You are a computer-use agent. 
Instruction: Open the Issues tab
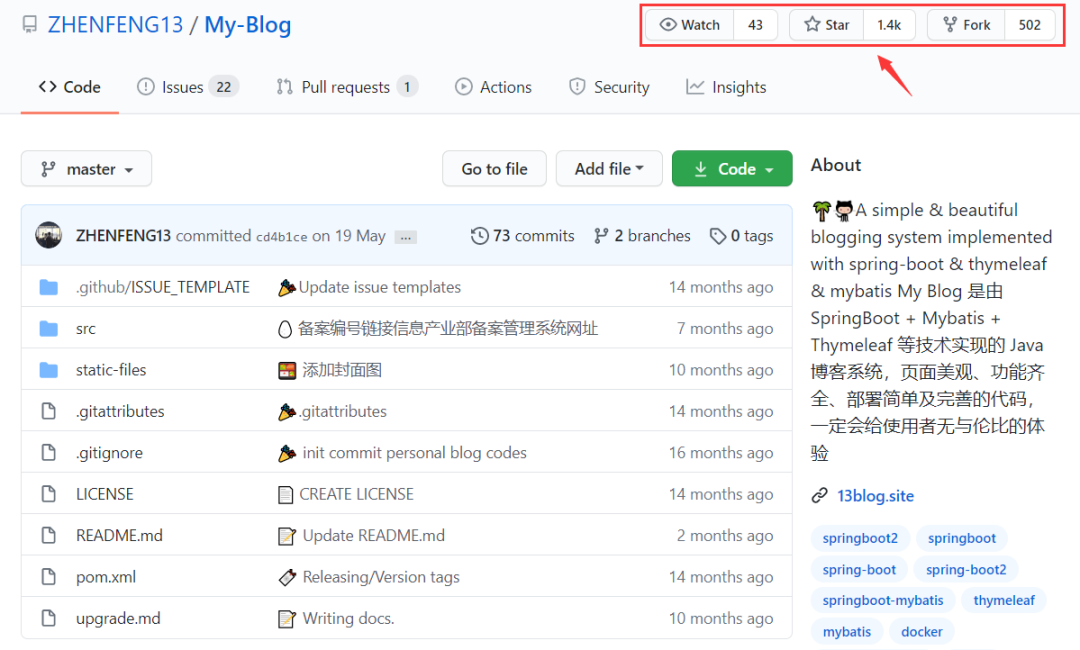(x=187, y=87)
